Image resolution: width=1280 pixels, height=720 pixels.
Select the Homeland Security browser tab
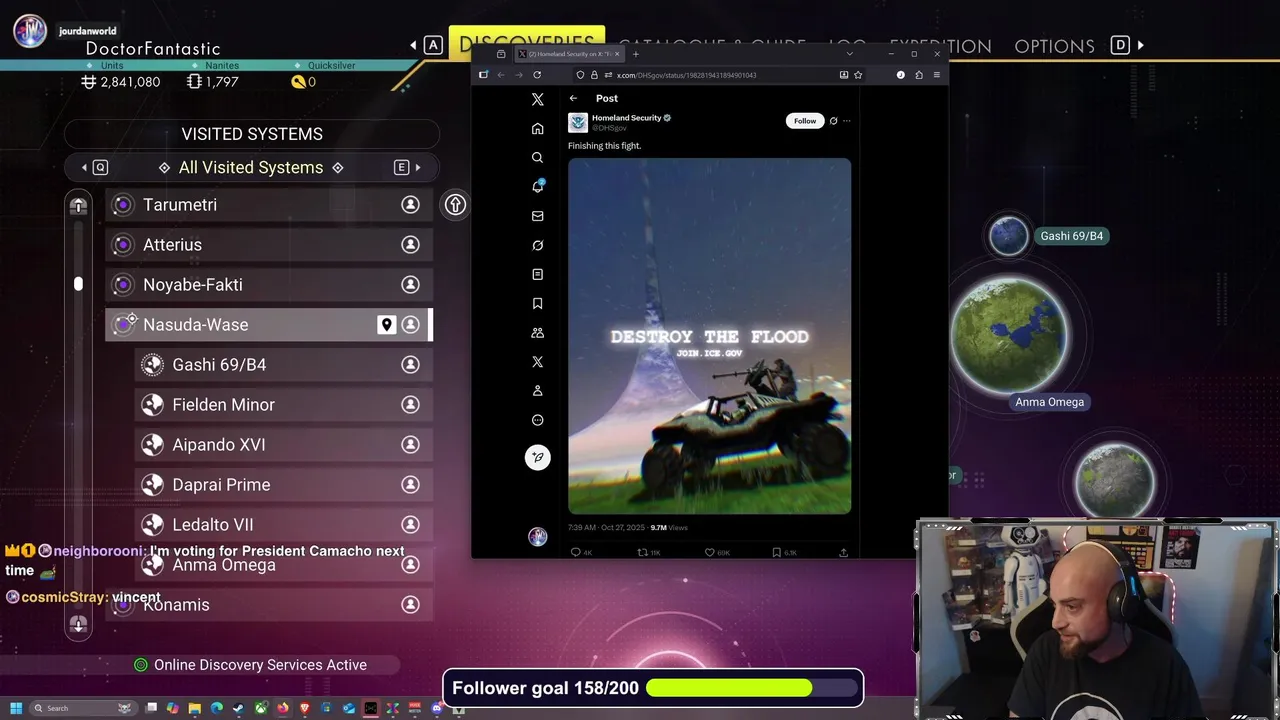(x=568, y=54)
